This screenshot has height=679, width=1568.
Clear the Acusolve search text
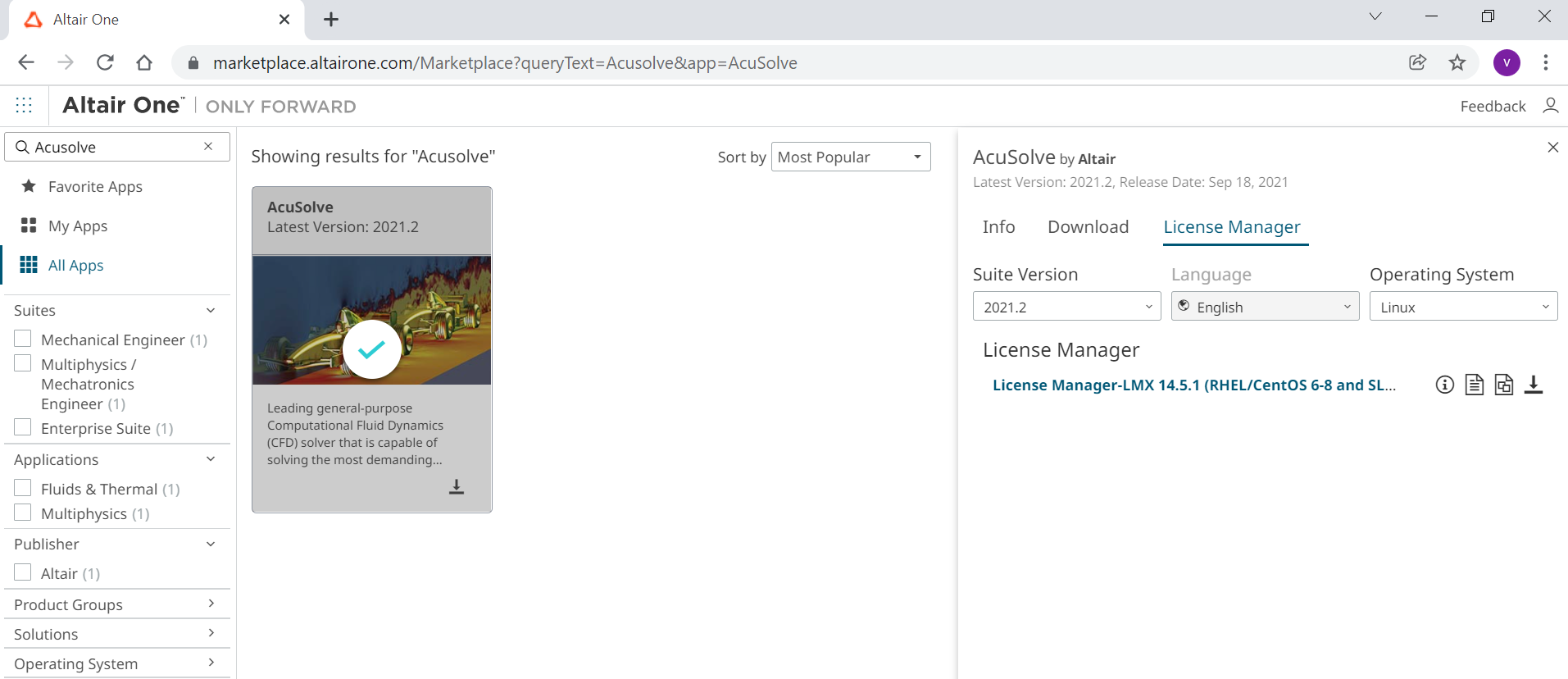coord(208,146)
